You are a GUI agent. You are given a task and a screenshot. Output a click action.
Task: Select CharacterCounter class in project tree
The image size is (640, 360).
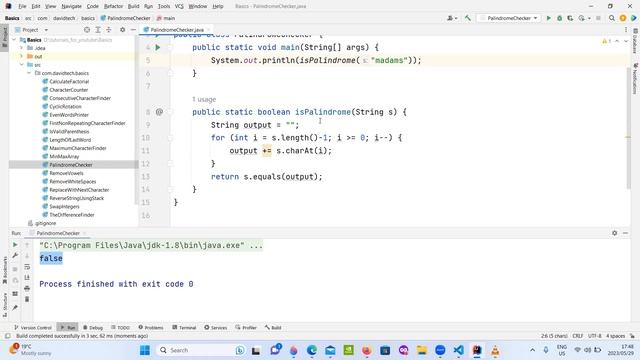click(69, 90)
